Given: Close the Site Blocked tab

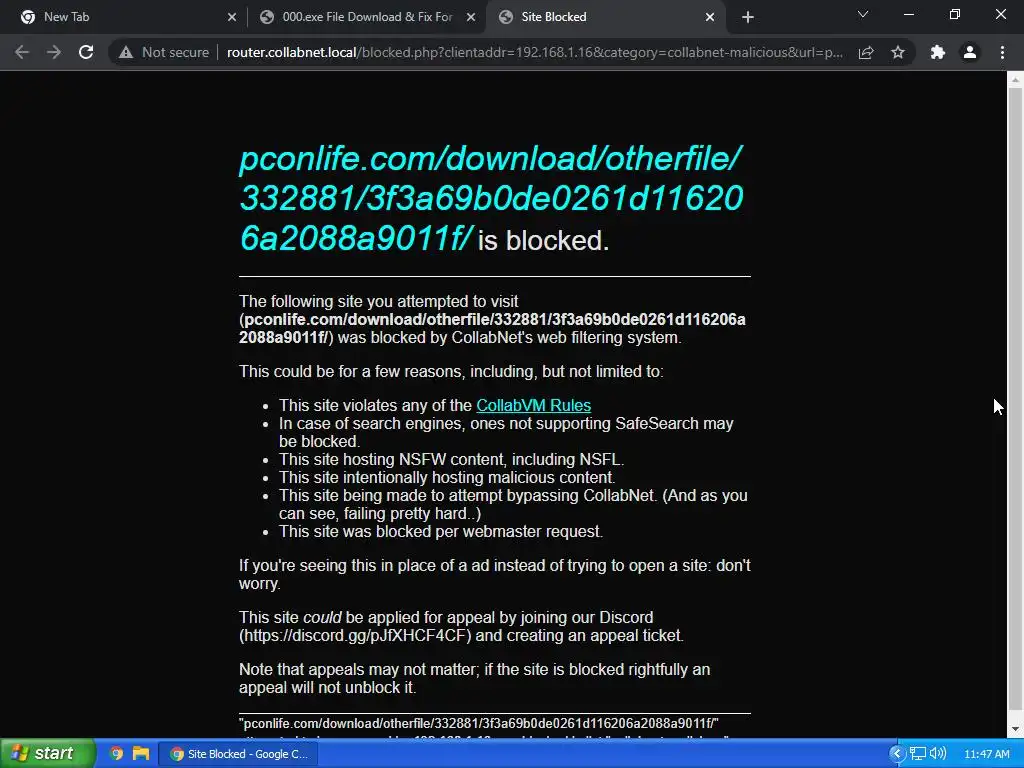Looking at the screenshot, I should pyautogui.click(x=710, y=17).
